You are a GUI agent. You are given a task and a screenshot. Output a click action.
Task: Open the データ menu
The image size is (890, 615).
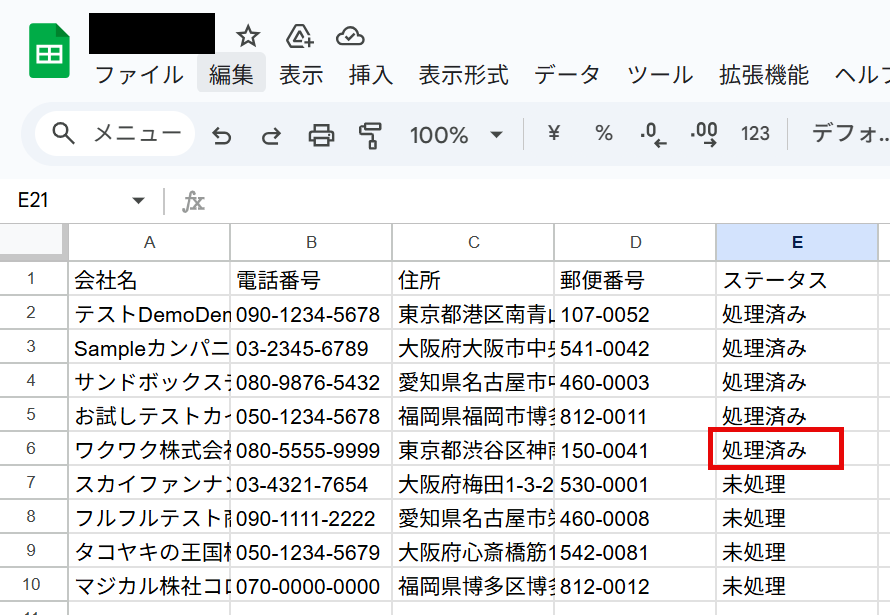pos(567,75)
